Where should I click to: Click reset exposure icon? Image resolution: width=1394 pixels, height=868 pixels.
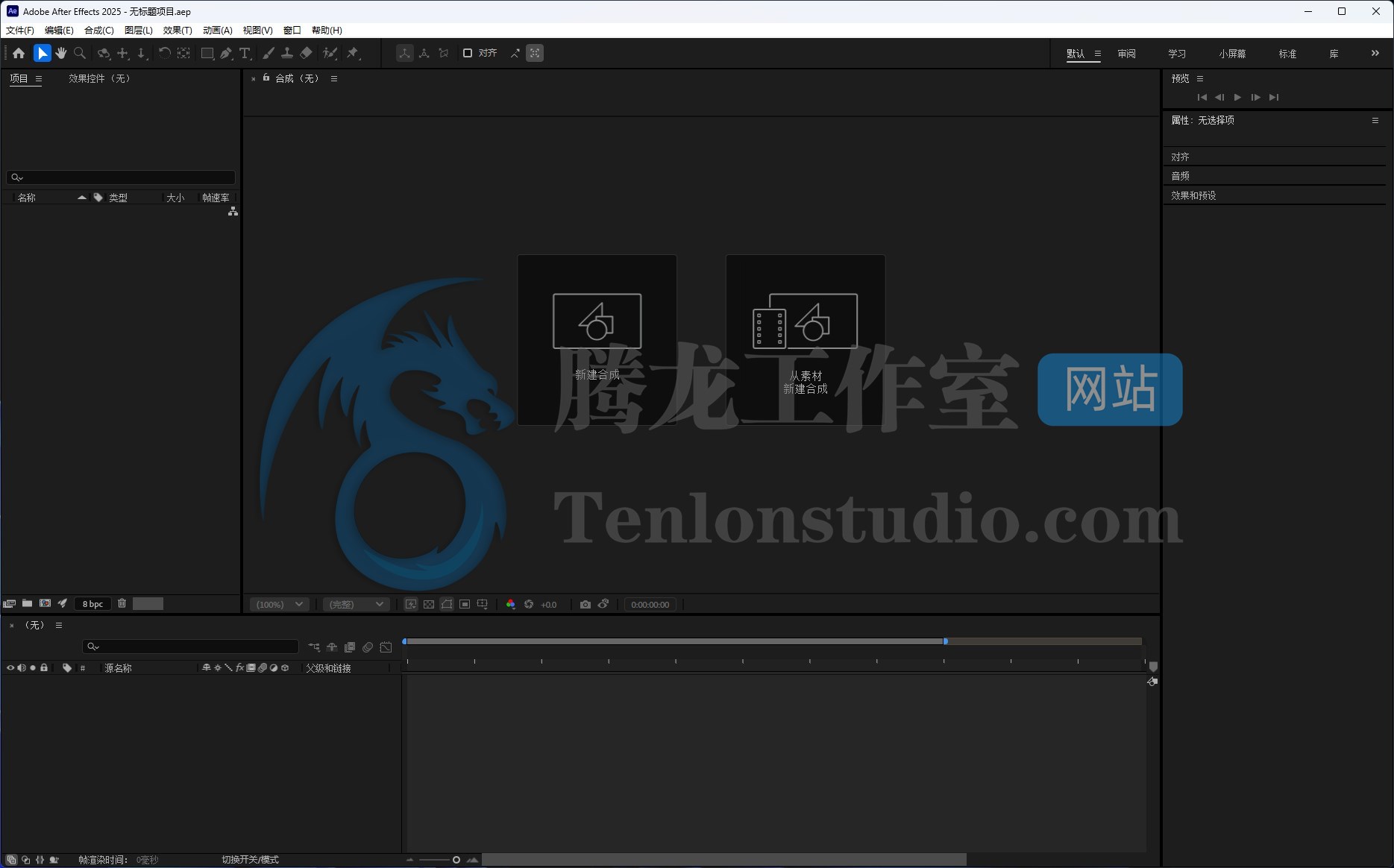pyautogui.click(x=529, y=604)
